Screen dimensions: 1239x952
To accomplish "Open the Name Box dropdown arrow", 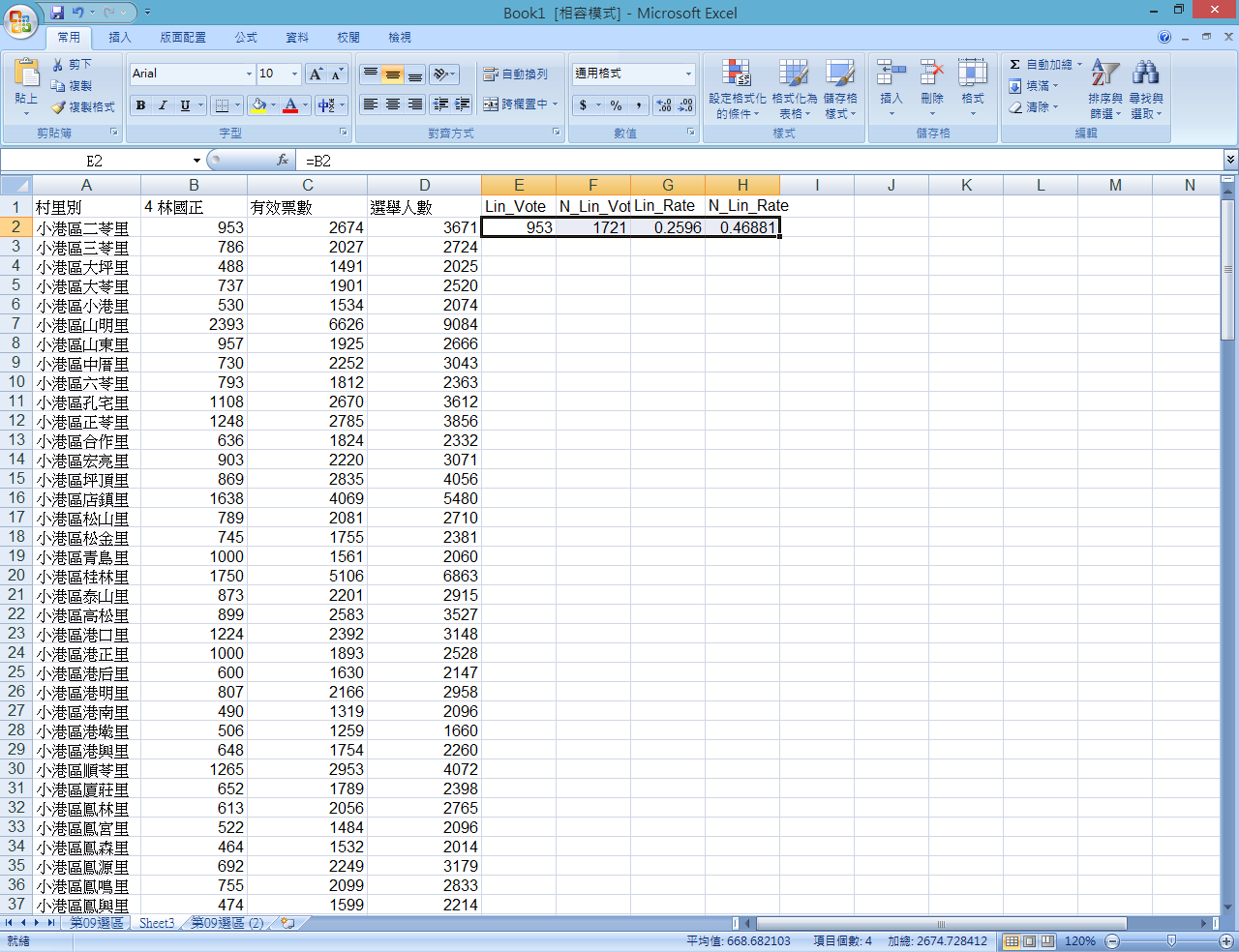I will 196,161.
